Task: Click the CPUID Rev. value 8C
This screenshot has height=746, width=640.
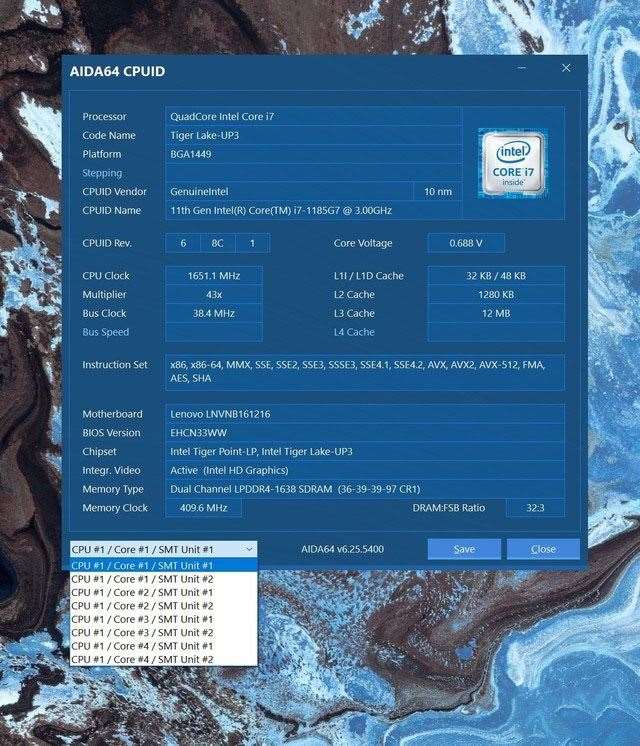Action: click(x=217, y=243)
